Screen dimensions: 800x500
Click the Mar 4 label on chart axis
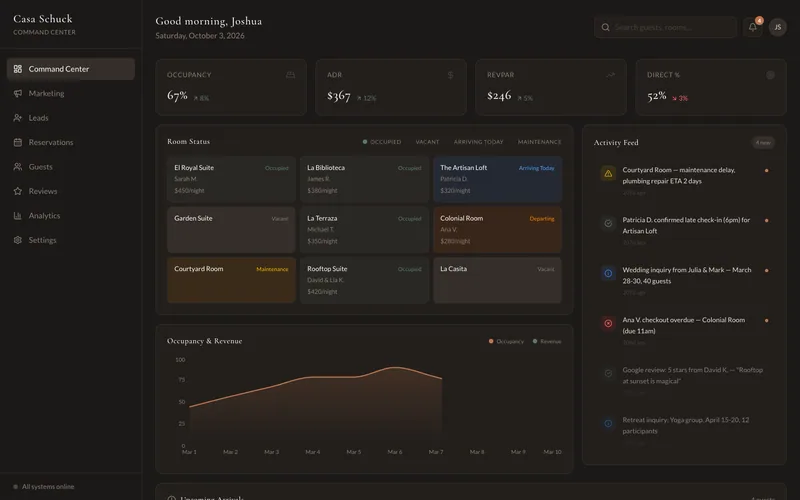(313, 452)
